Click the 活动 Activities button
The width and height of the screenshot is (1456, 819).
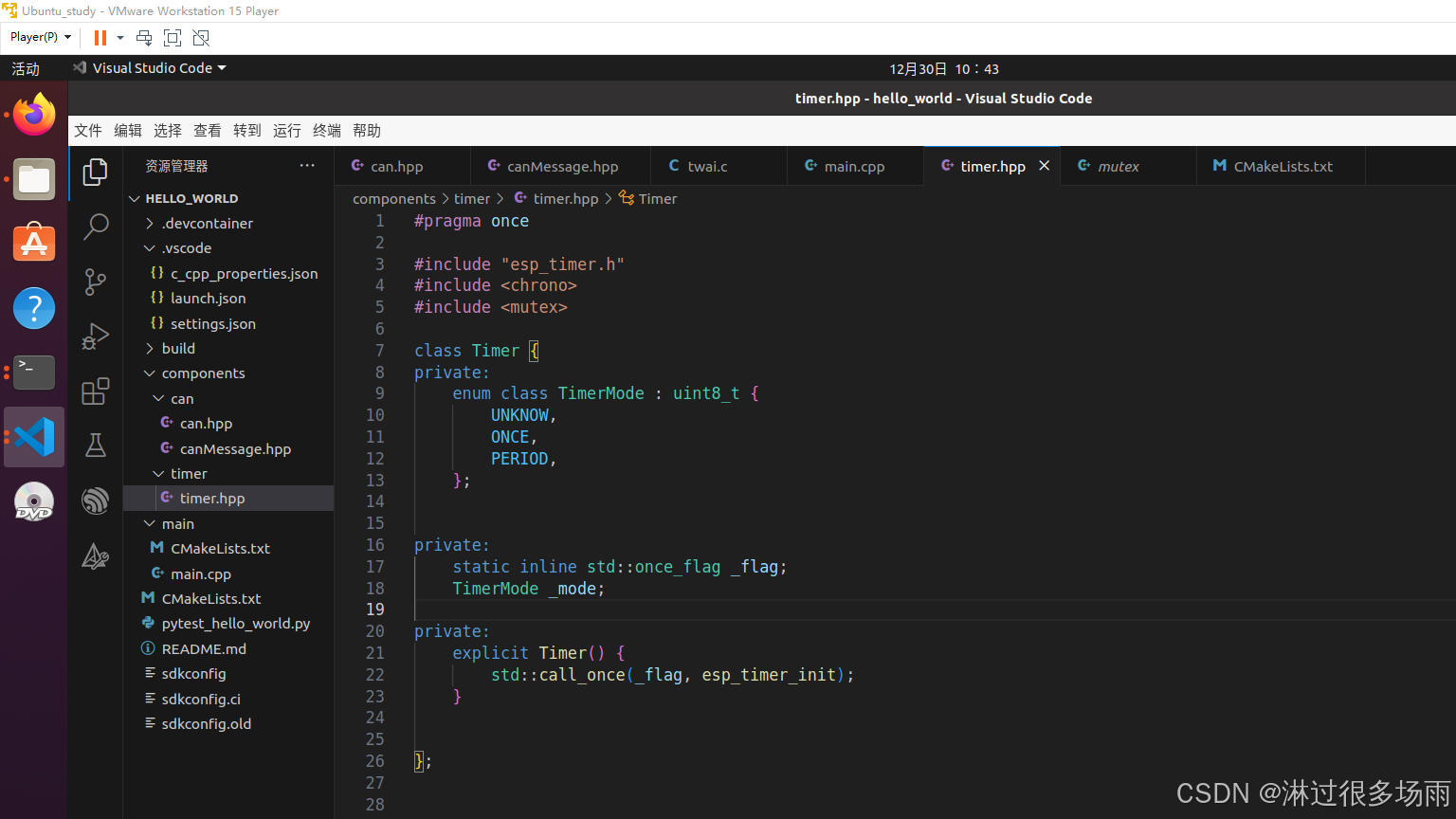(26, 68)
